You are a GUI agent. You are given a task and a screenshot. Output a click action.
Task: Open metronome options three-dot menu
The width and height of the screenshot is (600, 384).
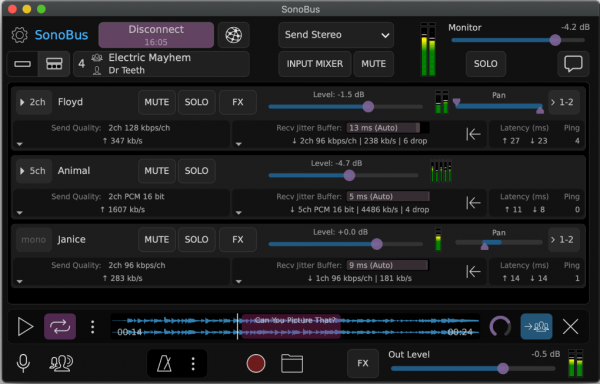click(193, 364)
